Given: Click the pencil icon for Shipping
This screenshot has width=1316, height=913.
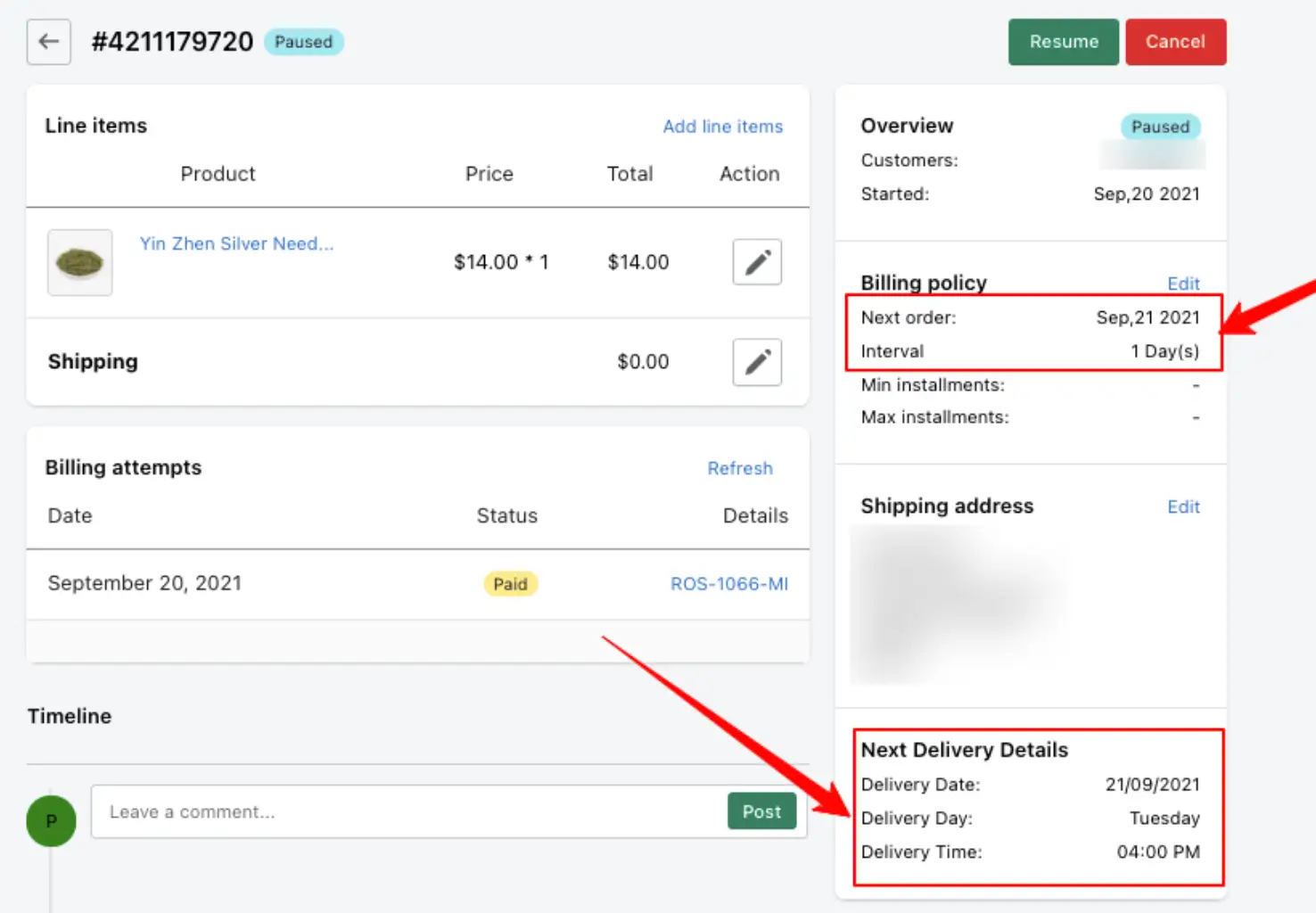Looking at the screenshot, I should click(x=757, y=362).
